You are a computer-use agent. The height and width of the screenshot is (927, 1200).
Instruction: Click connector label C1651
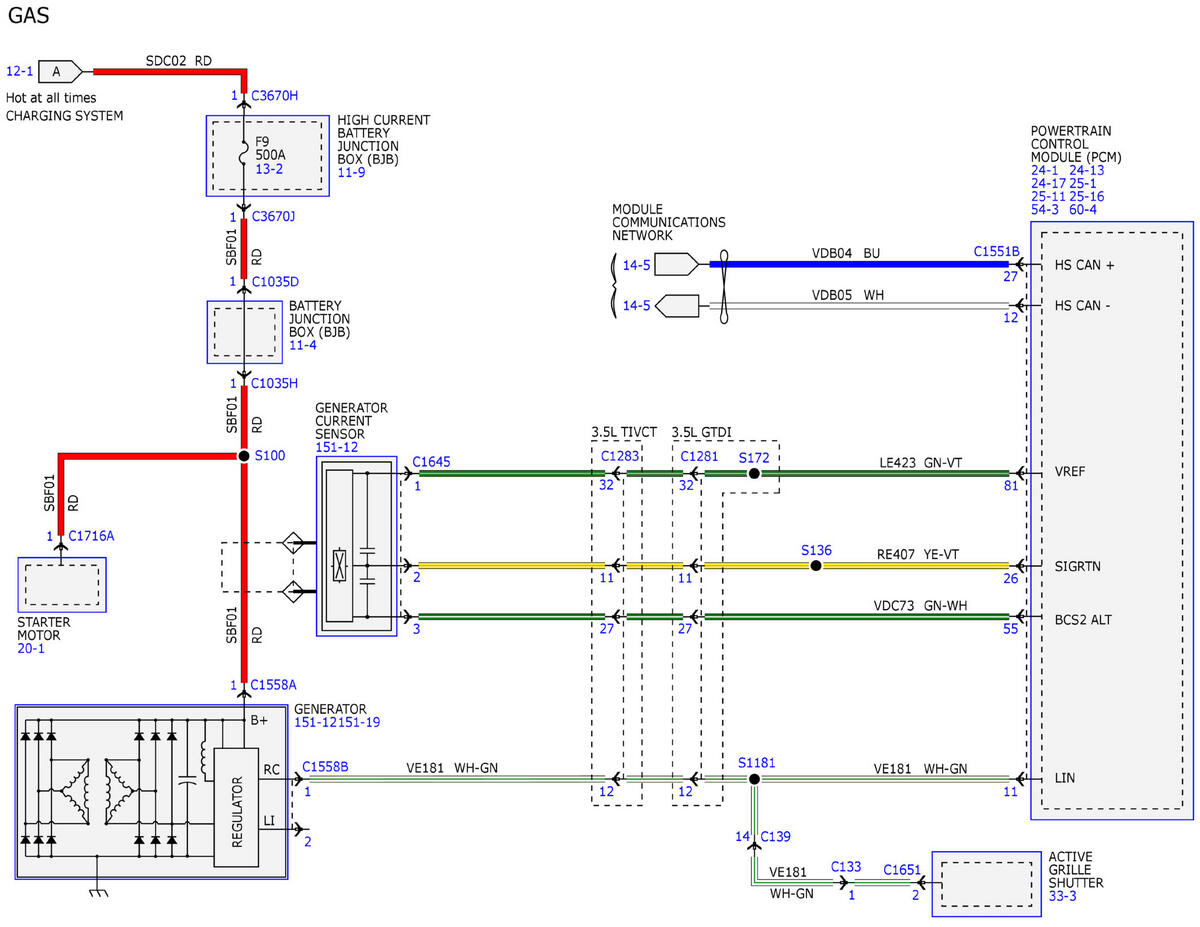(903, 868)
